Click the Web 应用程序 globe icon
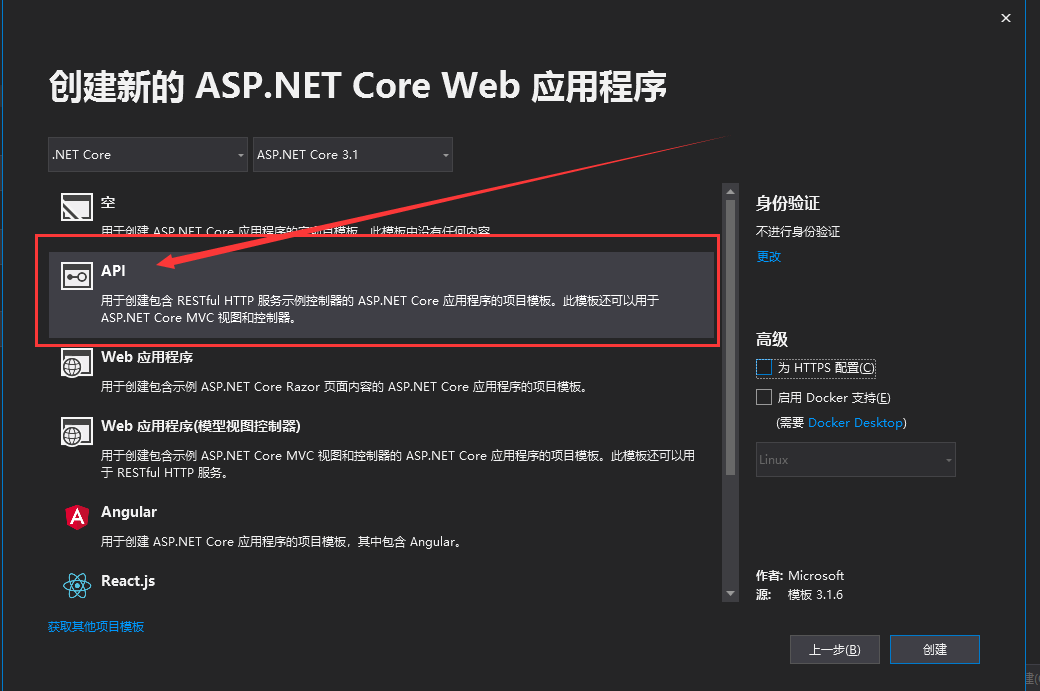Image resolution: width=1040 pixels, height=691 pixels. [x=76, y=364]
